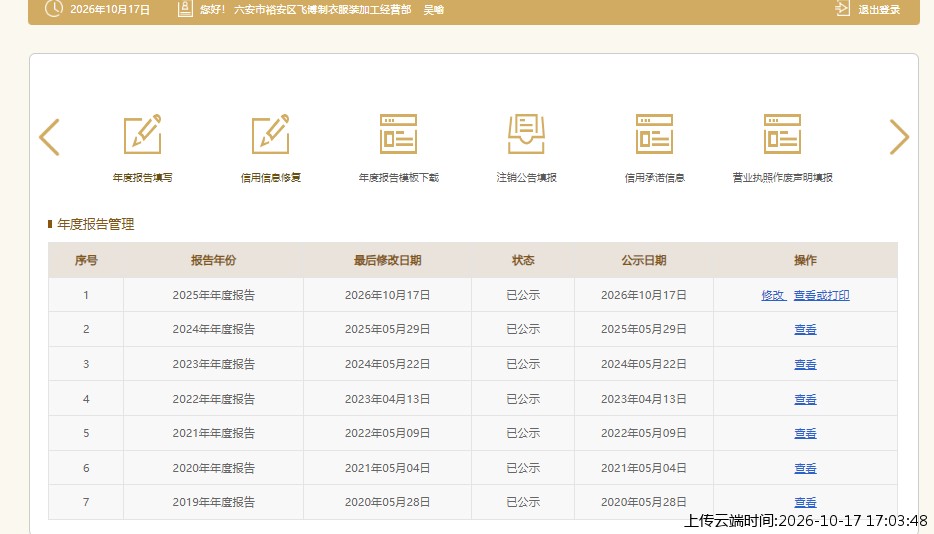
Task: Open the 信用信息修复 edit icon
Action: 270,134
